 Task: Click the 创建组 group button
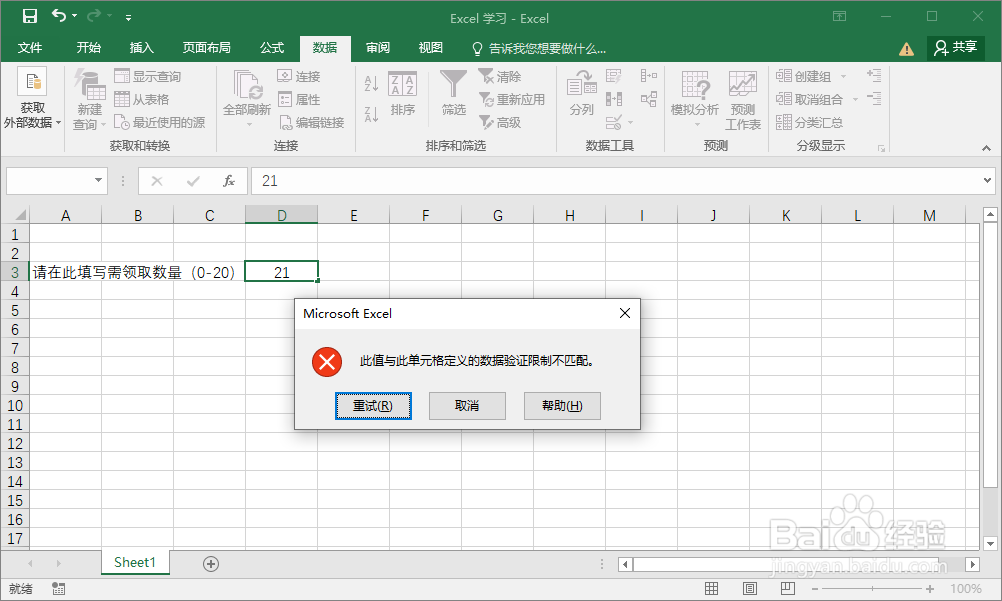tap(804, 76)
